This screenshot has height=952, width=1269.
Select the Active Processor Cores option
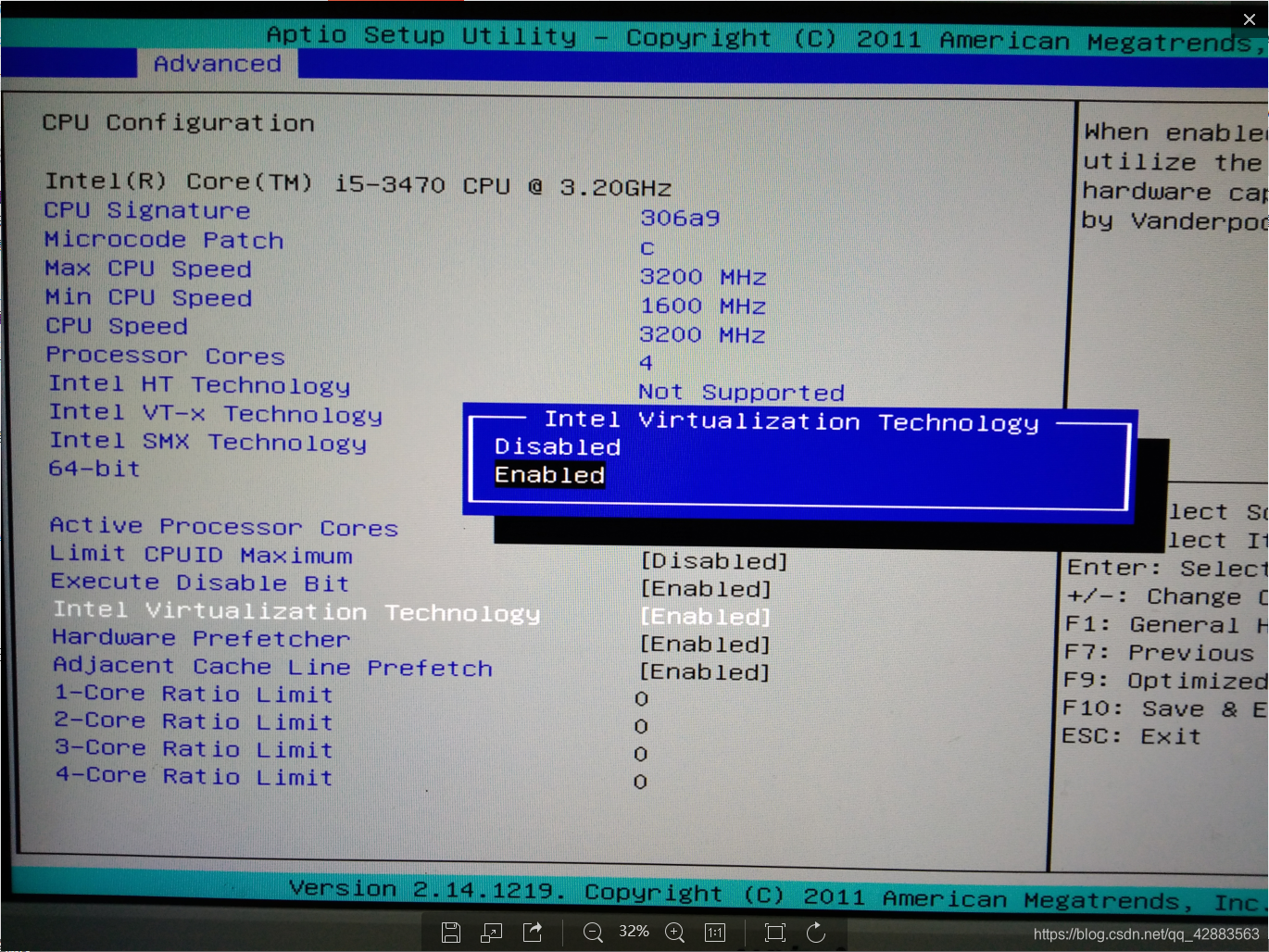coord(224,527)
